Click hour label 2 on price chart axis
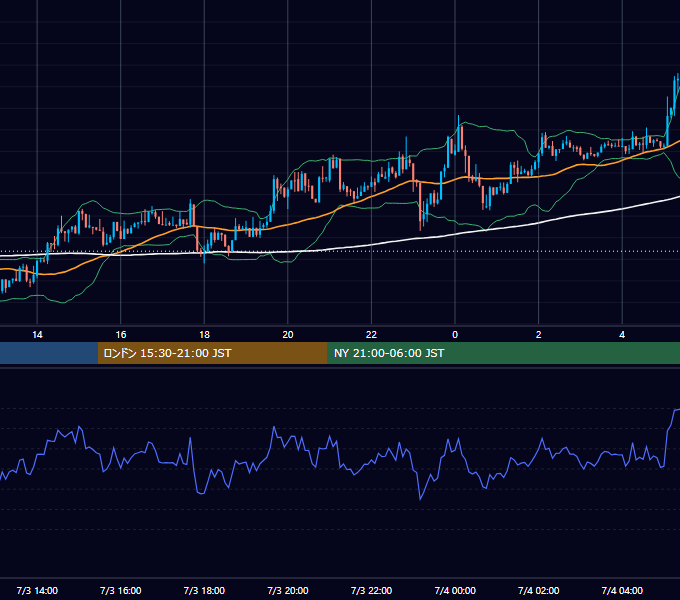 click(539, 335)
